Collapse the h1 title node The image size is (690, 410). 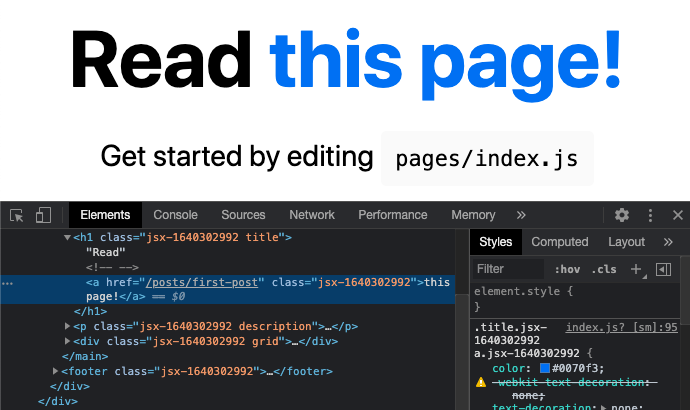(67, 238)
